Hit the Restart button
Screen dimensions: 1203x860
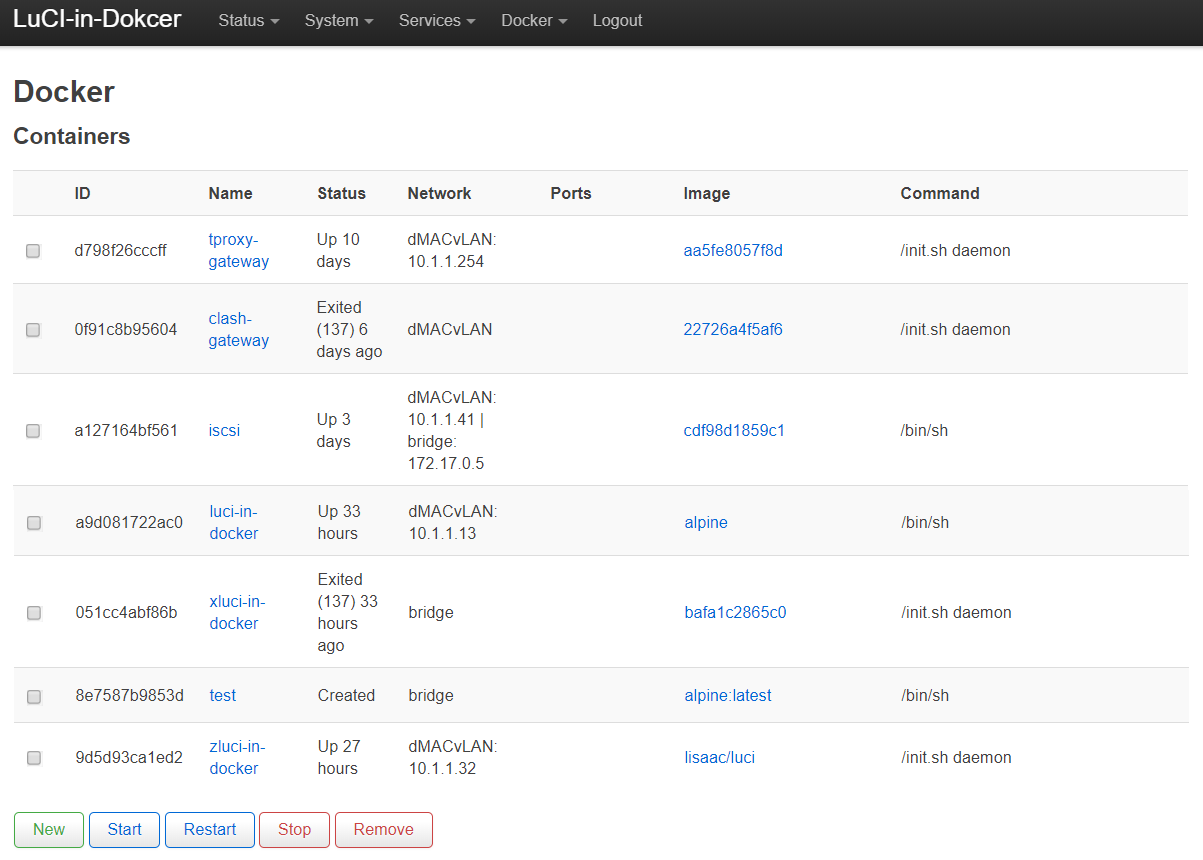point(210,830)
